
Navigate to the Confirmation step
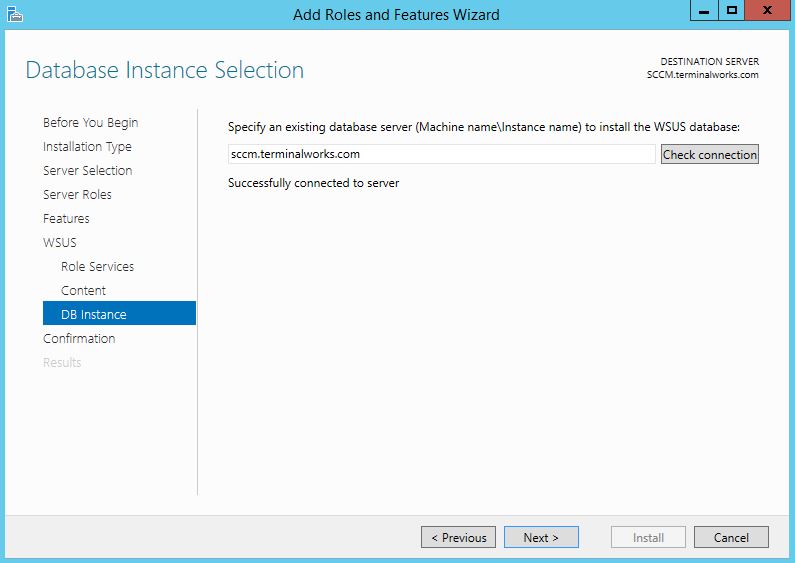tap(79, 339)
